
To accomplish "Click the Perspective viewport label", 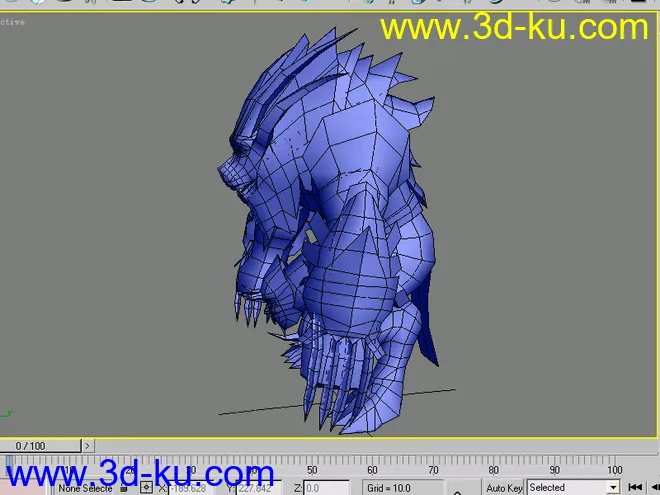I will (13, 22).
